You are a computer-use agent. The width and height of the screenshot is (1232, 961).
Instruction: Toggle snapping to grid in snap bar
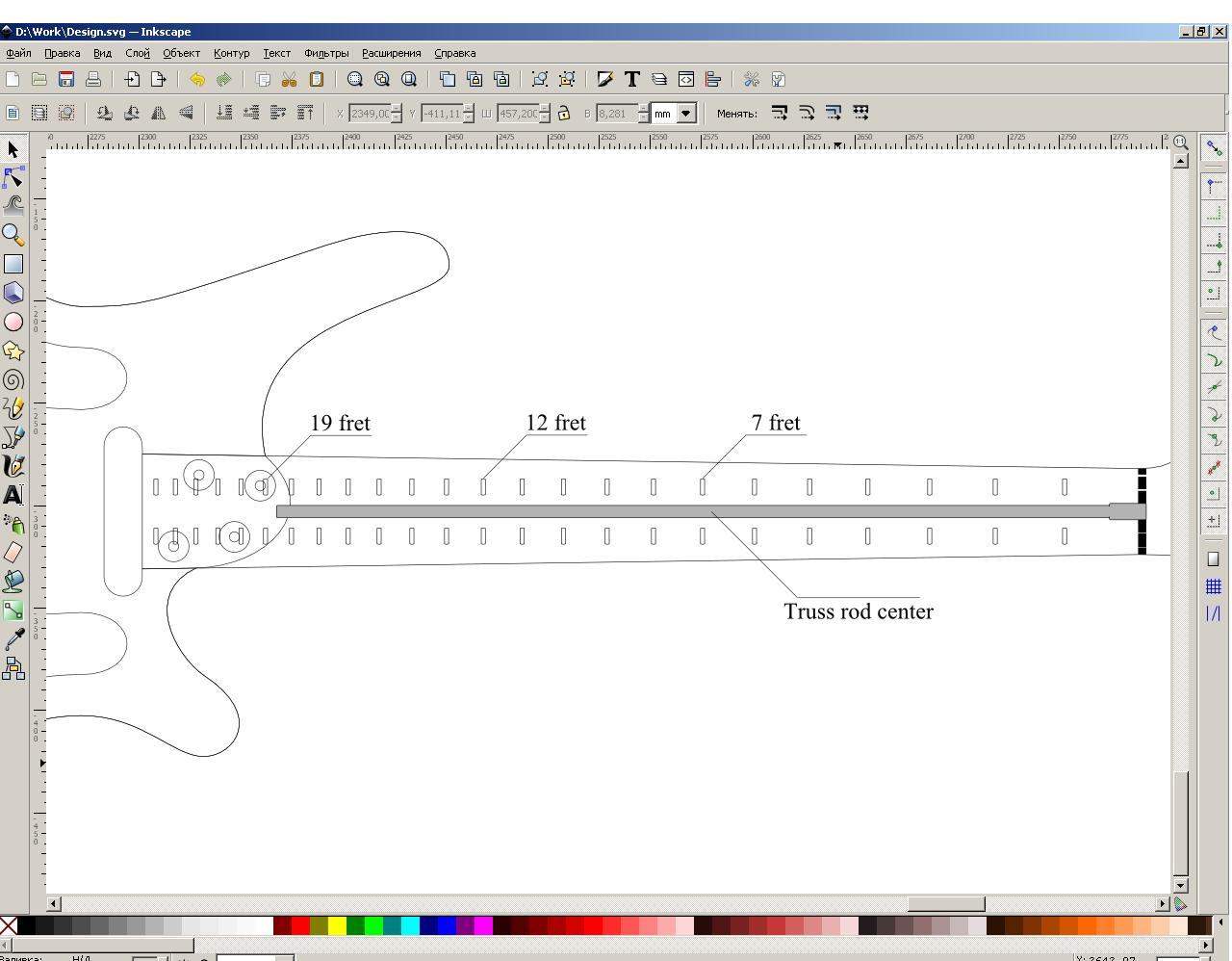(1214, 586)
